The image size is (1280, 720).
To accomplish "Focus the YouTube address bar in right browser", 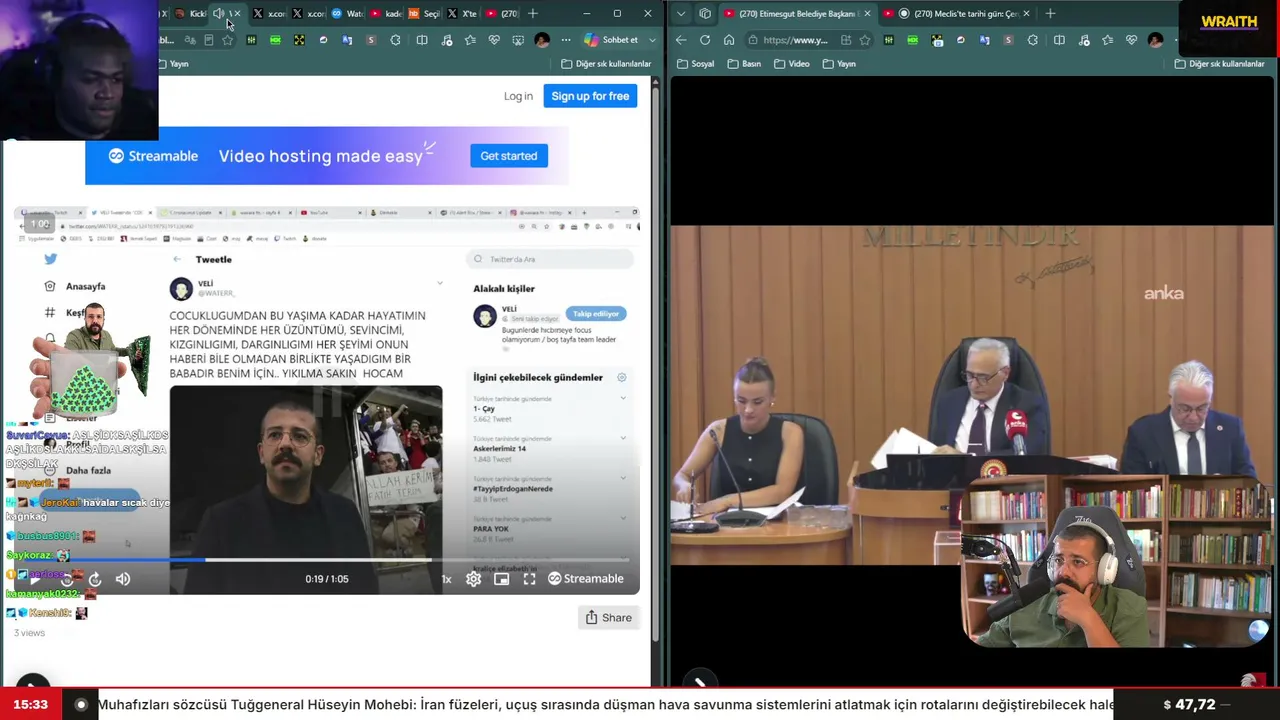I will coord(795,40).
